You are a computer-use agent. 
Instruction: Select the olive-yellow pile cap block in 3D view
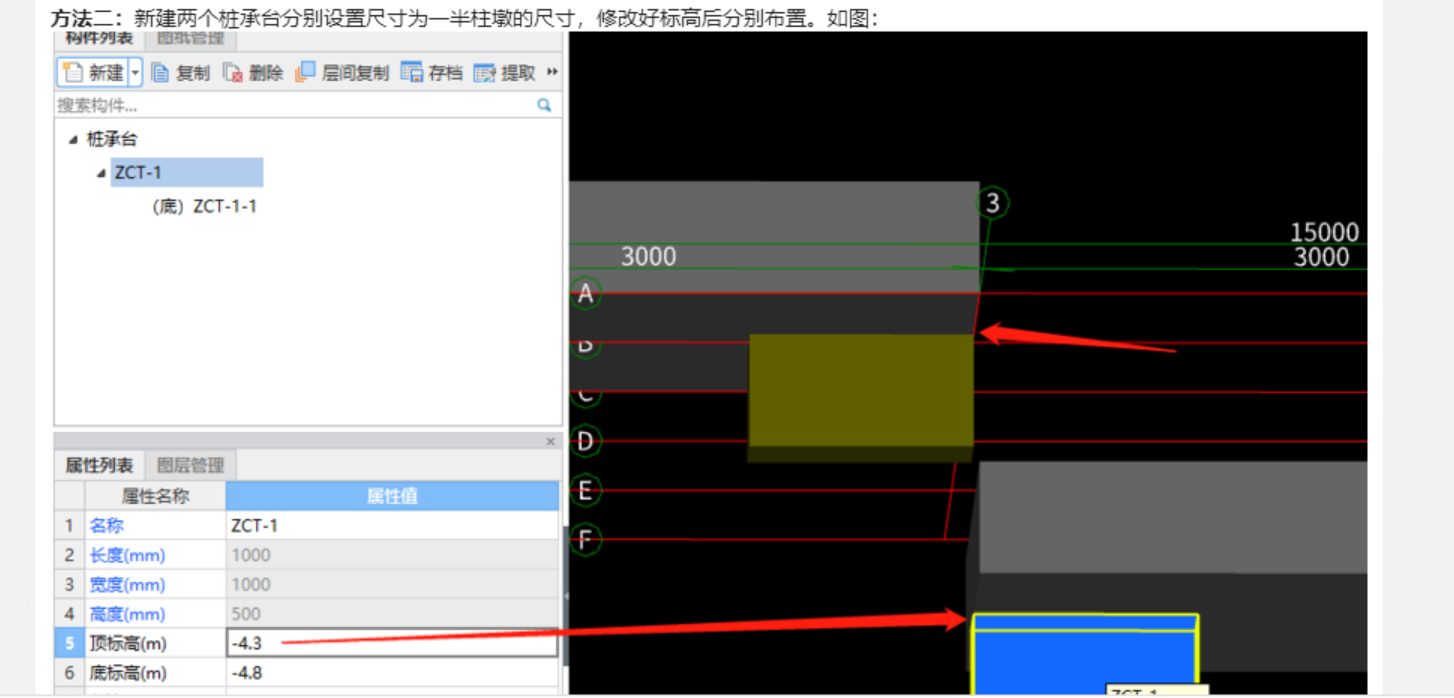(861, 397)
